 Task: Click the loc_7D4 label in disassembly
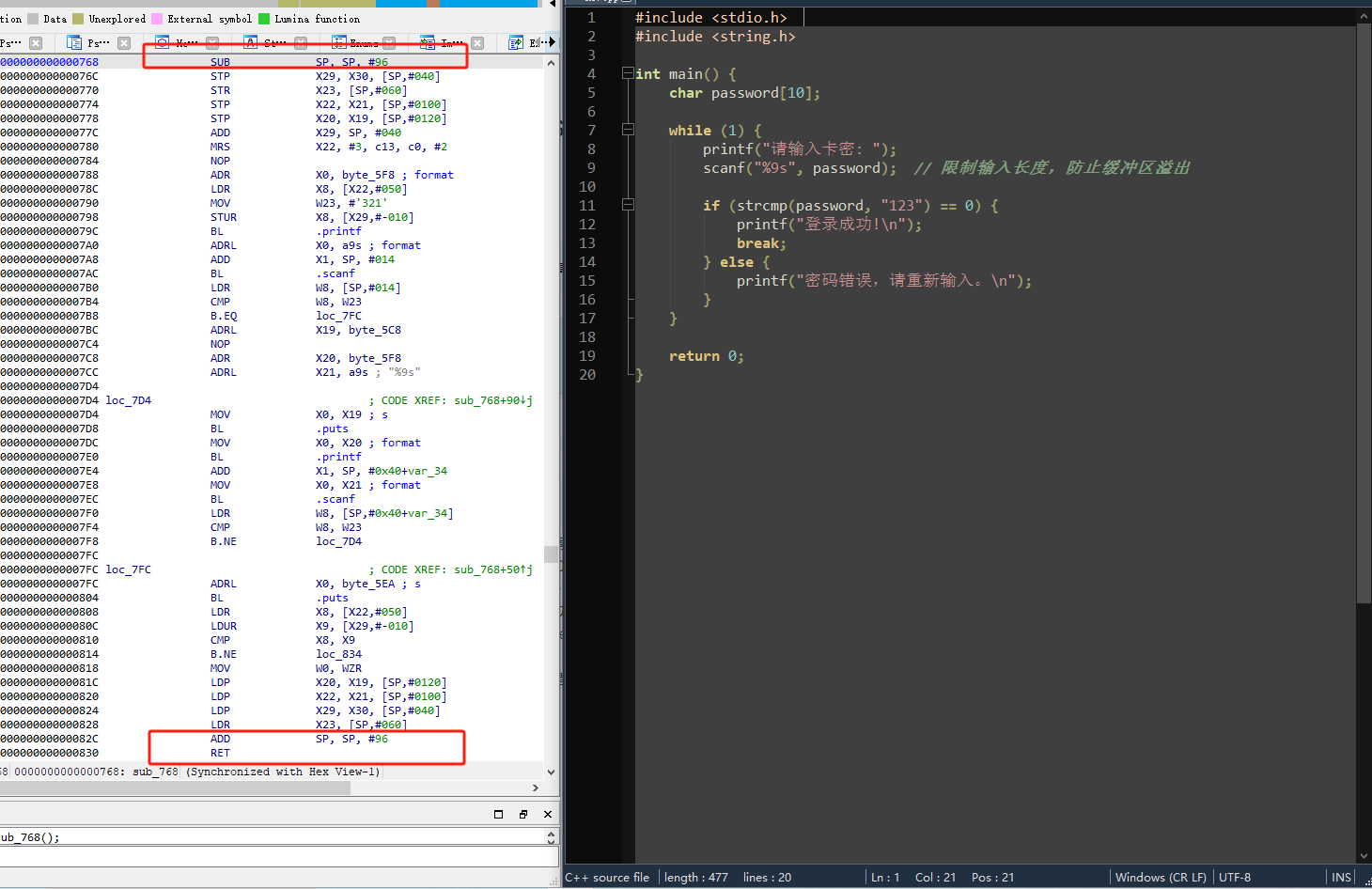(x=128, y=400)
